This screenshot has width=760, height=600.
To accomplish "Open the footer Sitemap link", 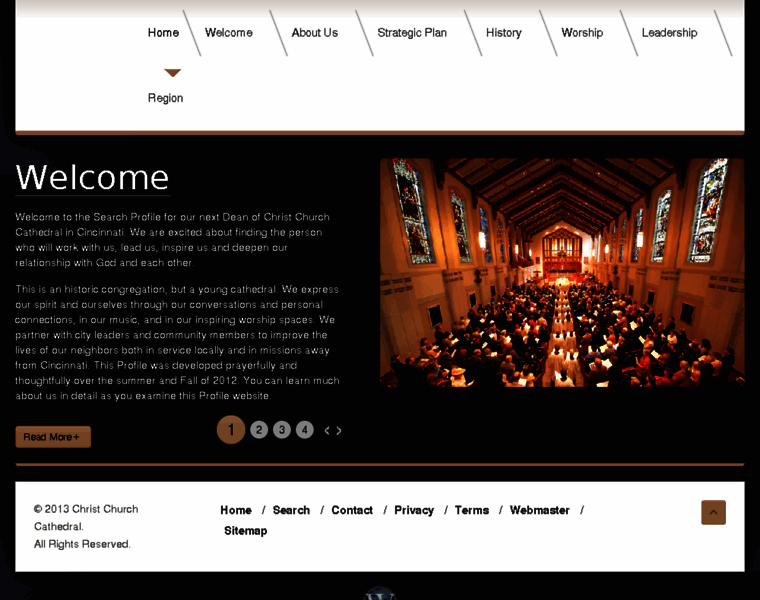I will click(x=245, y=531).
